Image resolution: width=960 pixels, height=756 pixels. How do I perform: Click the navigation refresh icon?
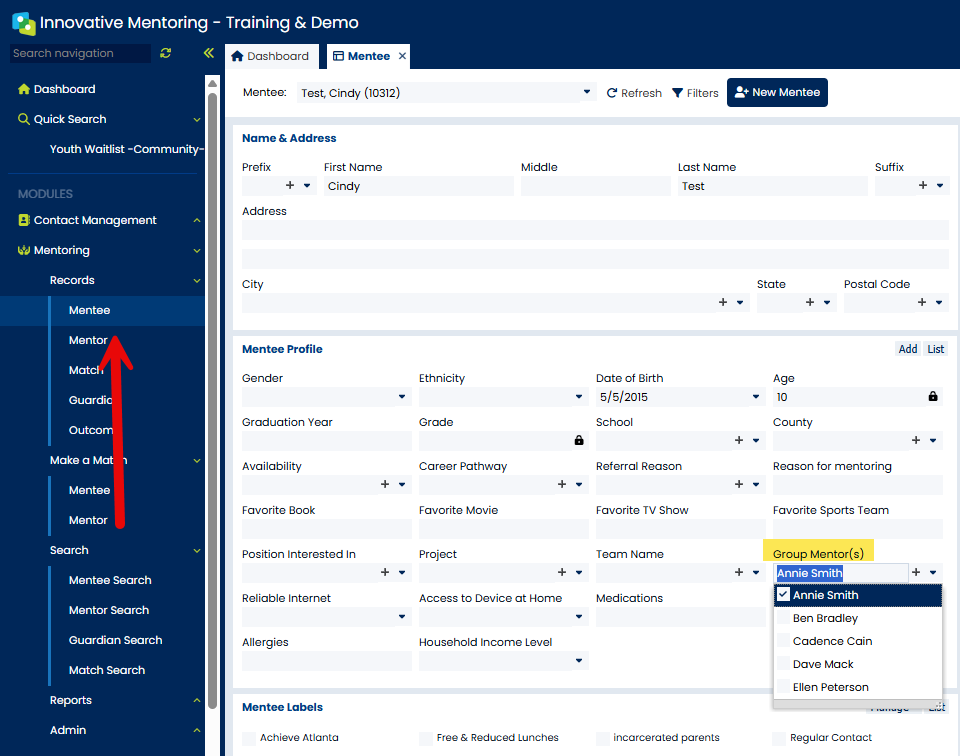[x=165, y=53]
